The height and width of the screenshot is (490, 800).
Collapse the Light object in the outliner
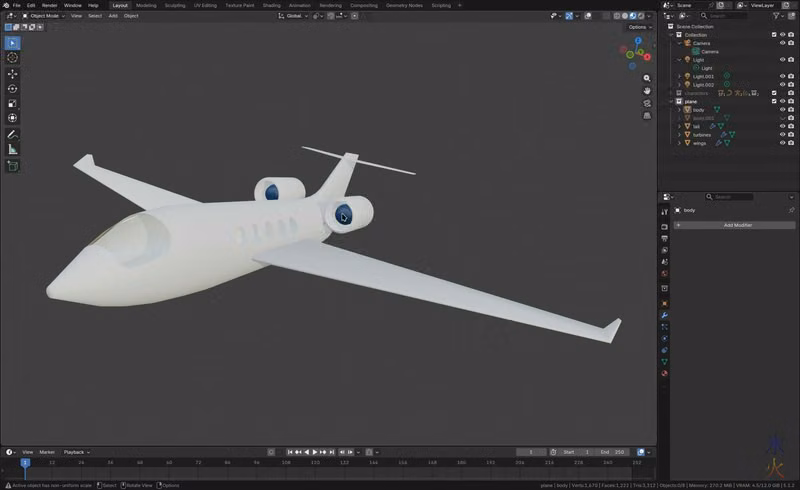[x=679, y=60]
